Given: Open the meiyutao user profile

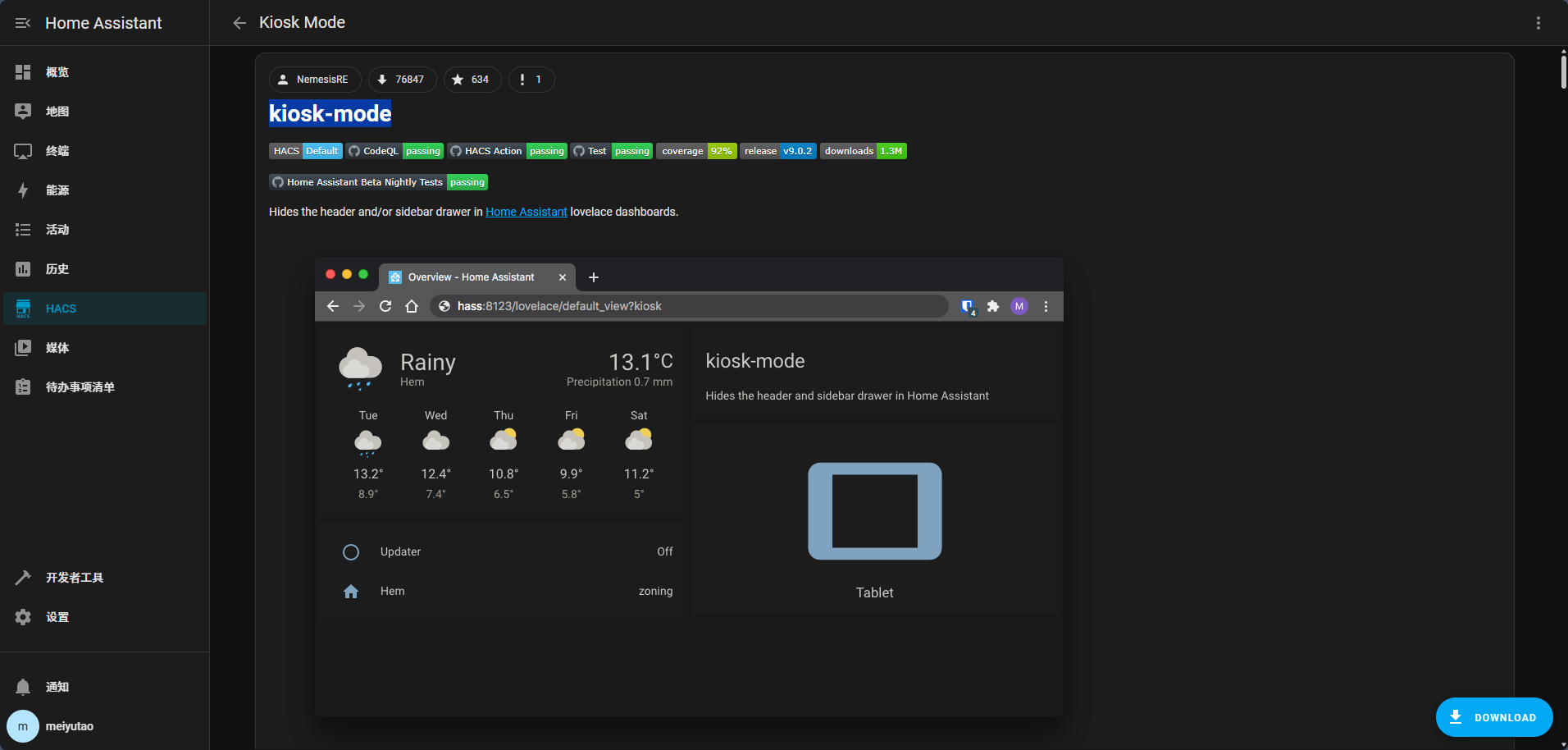Looking at the screenshot, I should coord(69,726).
